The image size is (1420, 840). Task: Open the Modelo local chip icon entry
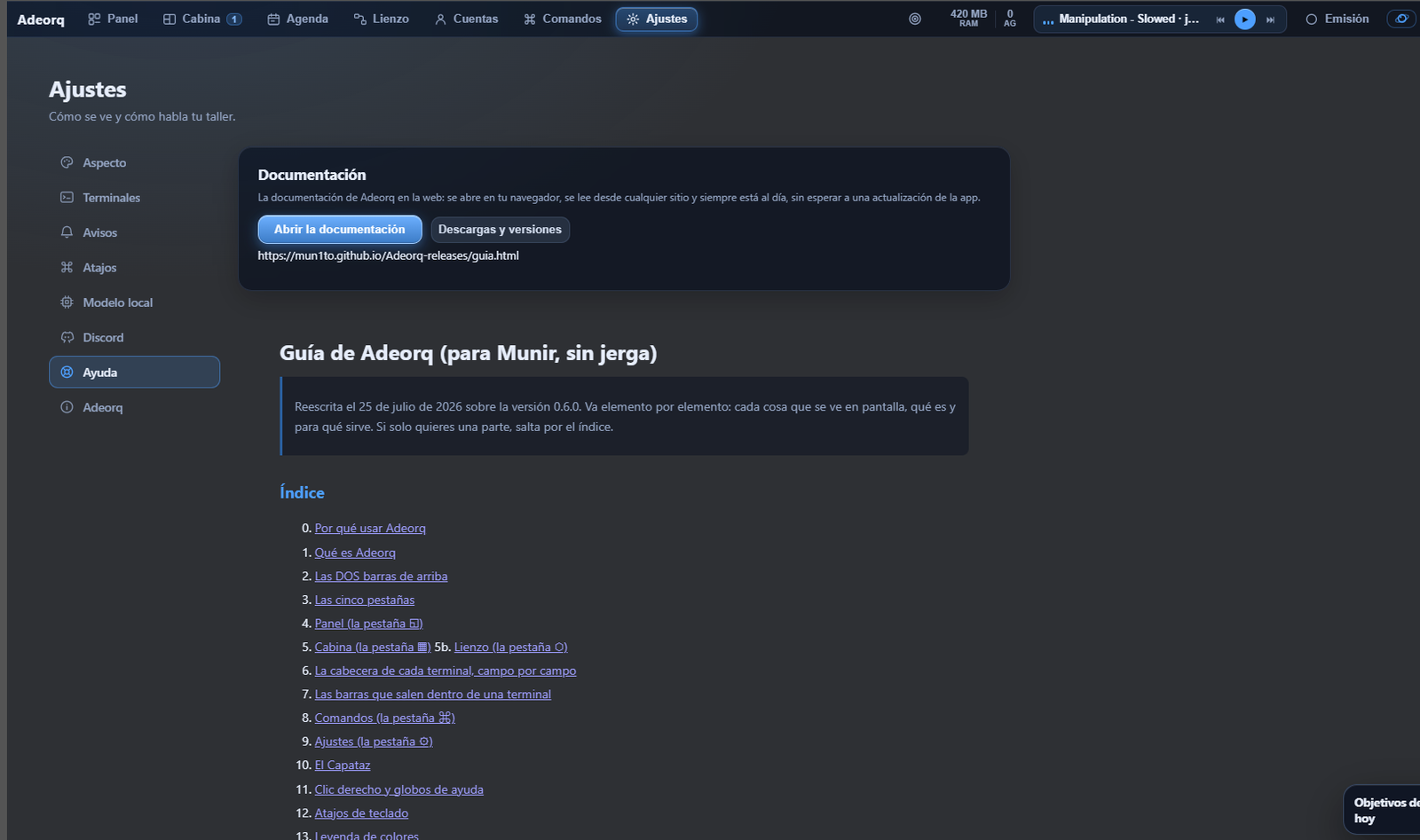134,302
